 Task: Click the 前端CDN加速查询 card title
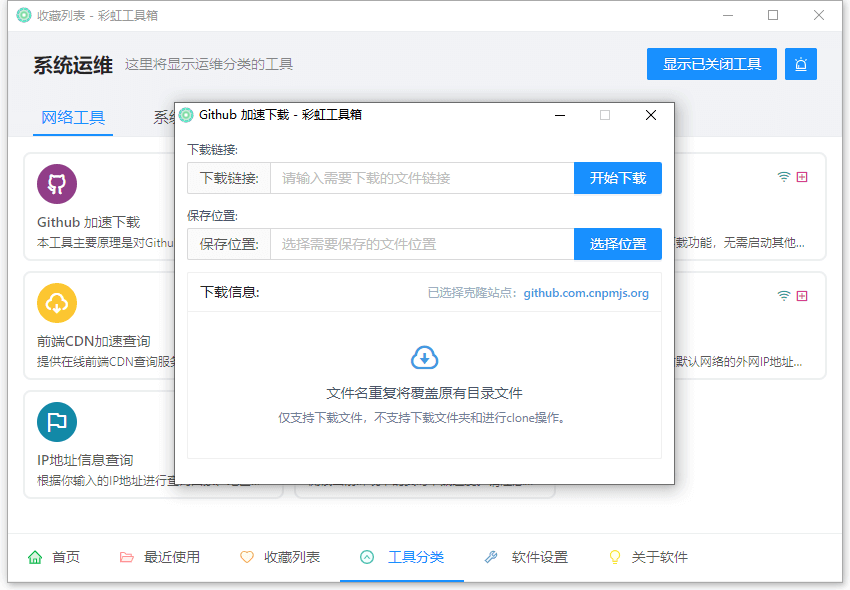coord(94,341)
